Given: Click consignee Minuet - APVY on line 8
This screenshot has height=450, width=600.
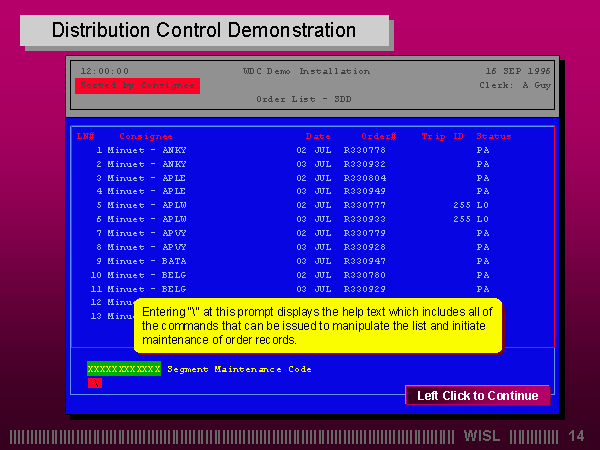Looking at the screenshot, I should point(147,247).
